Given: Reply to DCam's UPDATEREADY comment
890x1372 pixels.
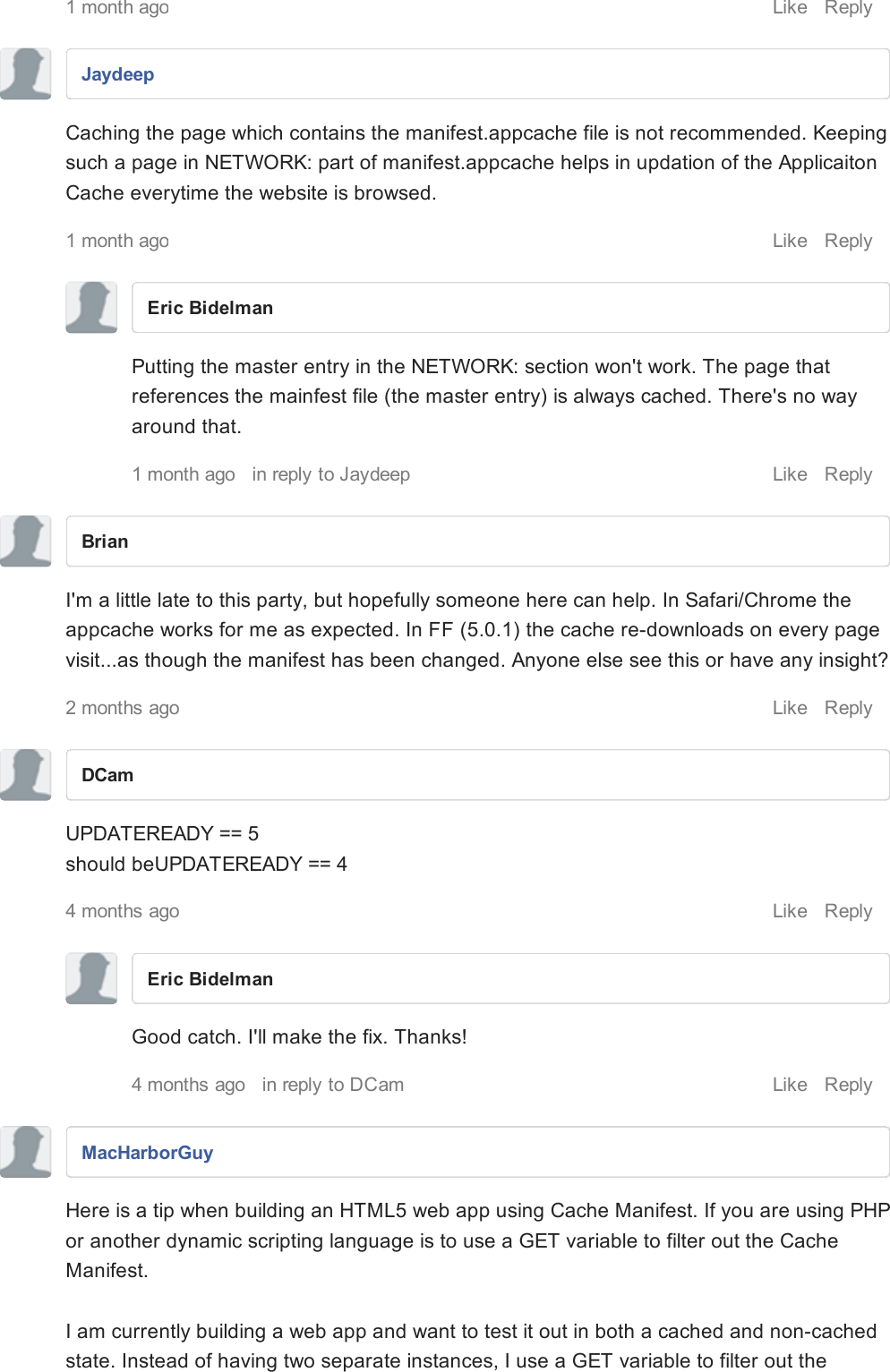Looking at the screenshot, I should (x=848, y=911).
